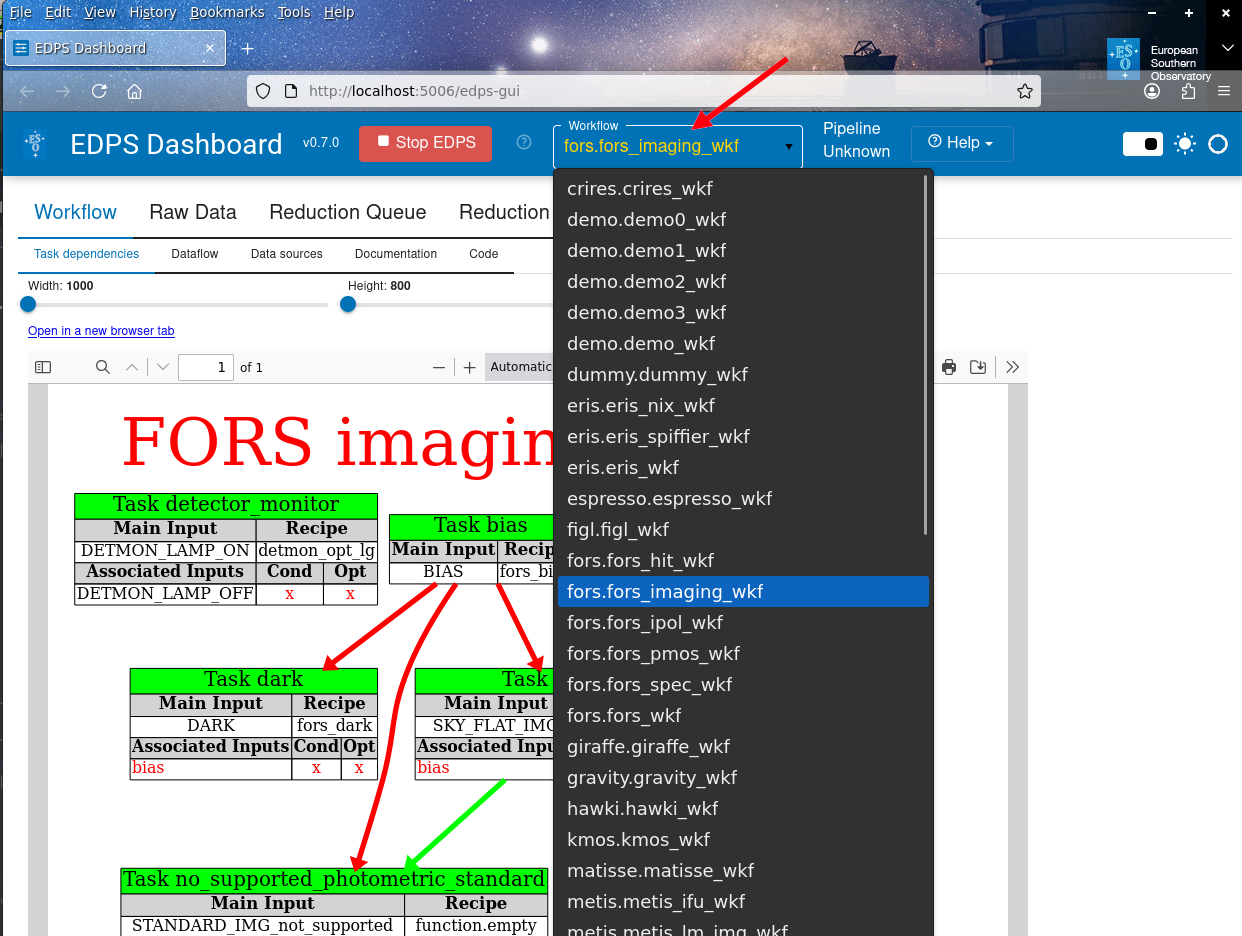1242x936 pixels.
Task: Open the Edit menu
Action: [58, 12]
